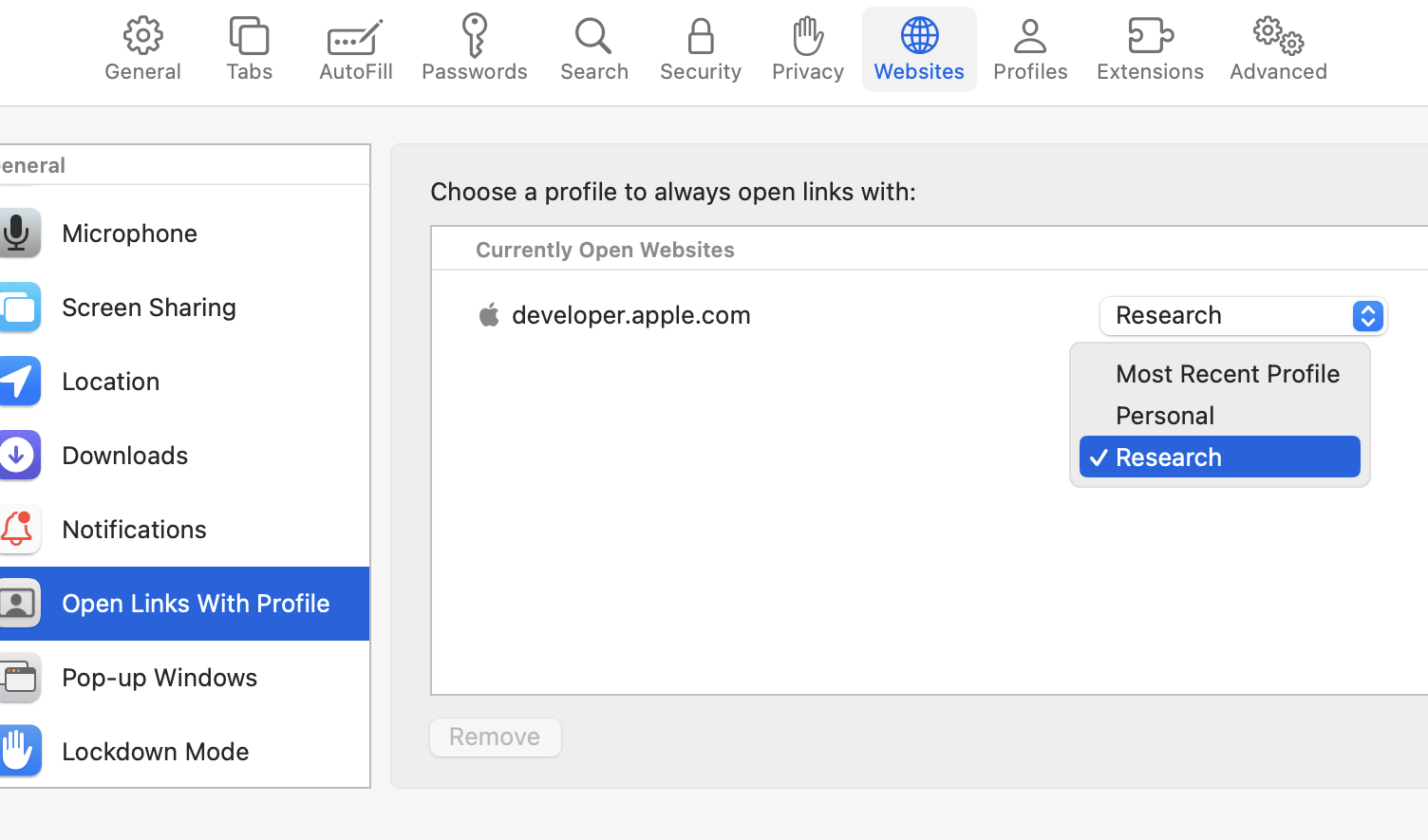Screen dimensions: 1428x840
Task: Open the General settings gear icon
Action: (x=142, y=35)
